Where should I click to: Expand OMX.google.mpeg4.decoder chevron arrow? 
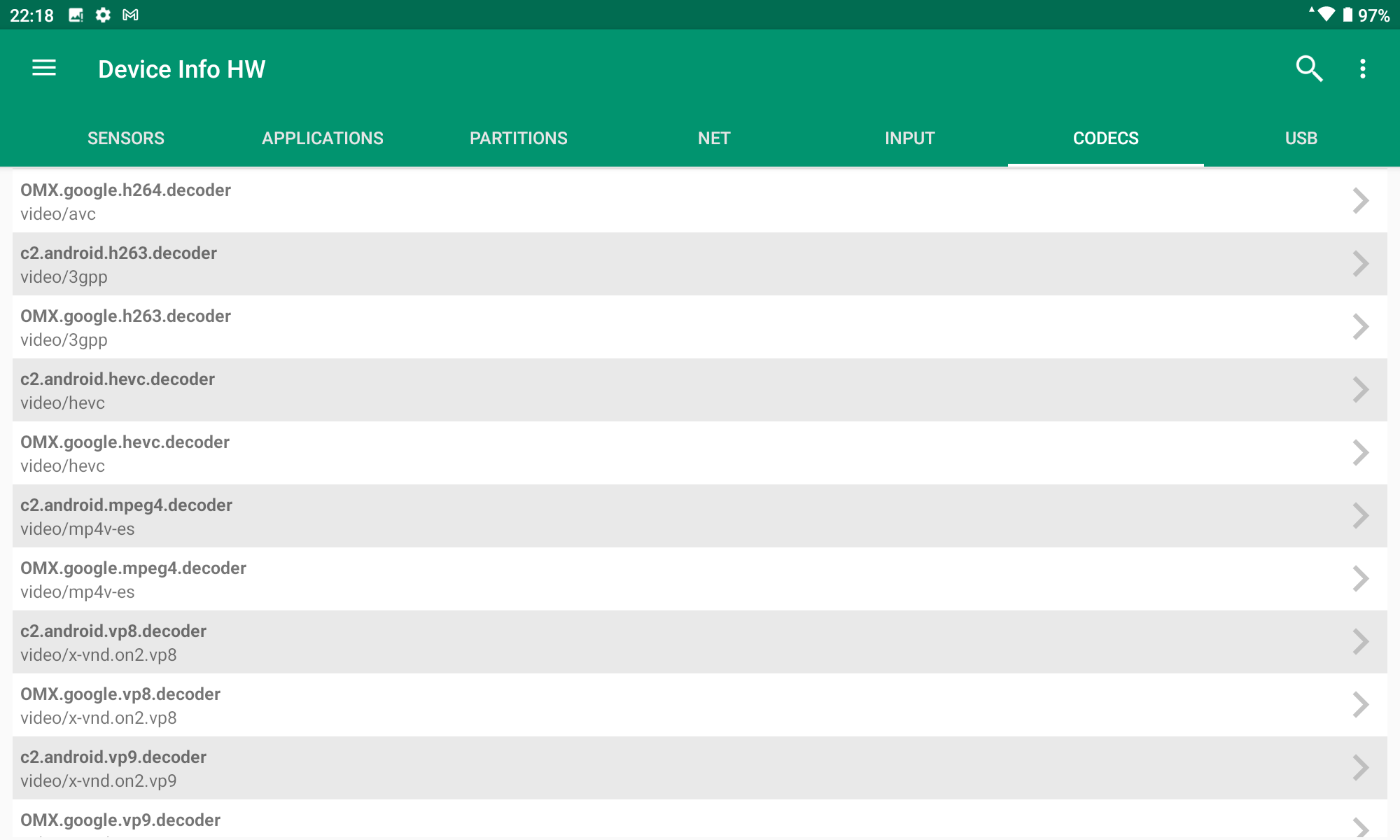pos(1360,579)
